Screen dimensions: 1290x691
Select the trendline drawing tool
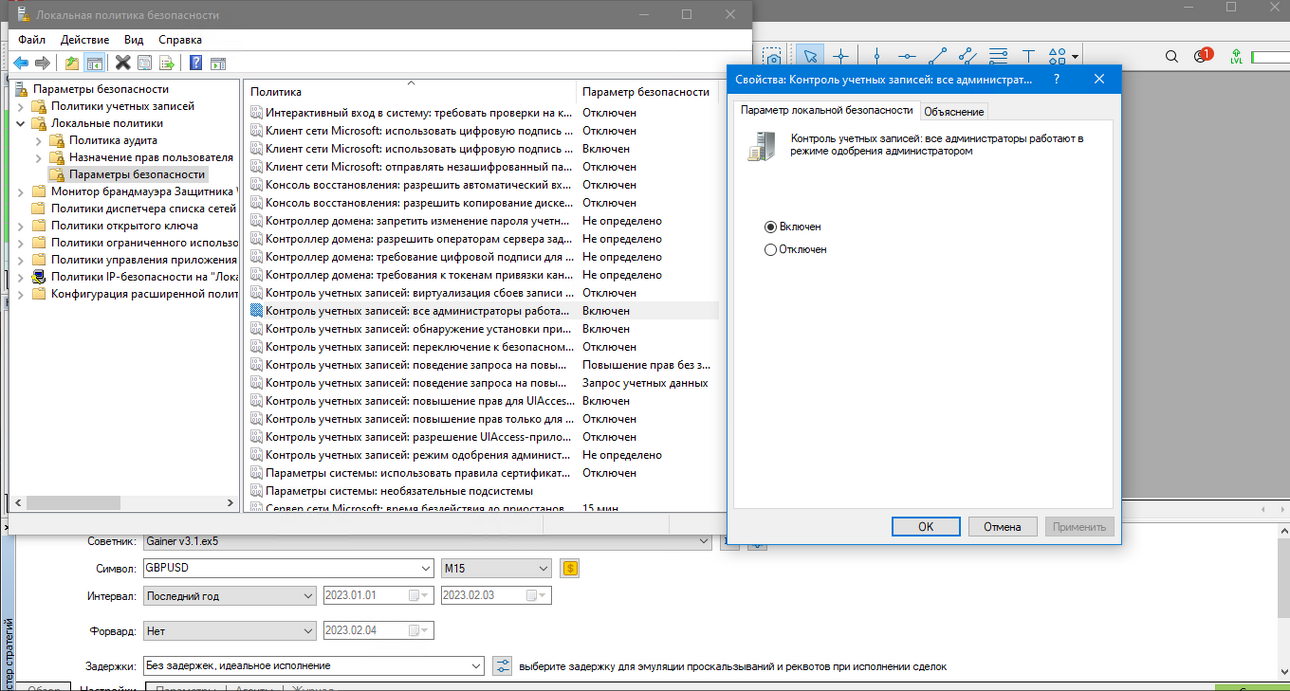(x=937, y=57)
